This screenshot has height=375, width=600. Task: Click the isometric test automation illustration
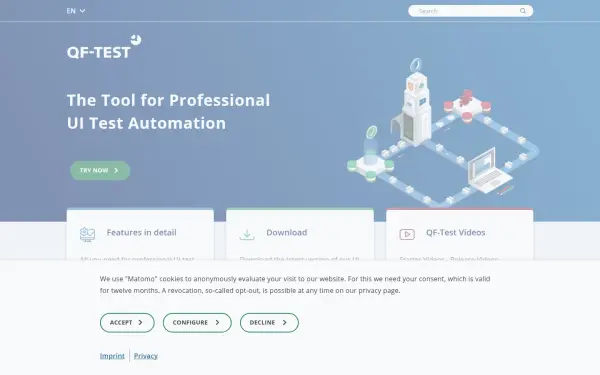coord(443,132)
